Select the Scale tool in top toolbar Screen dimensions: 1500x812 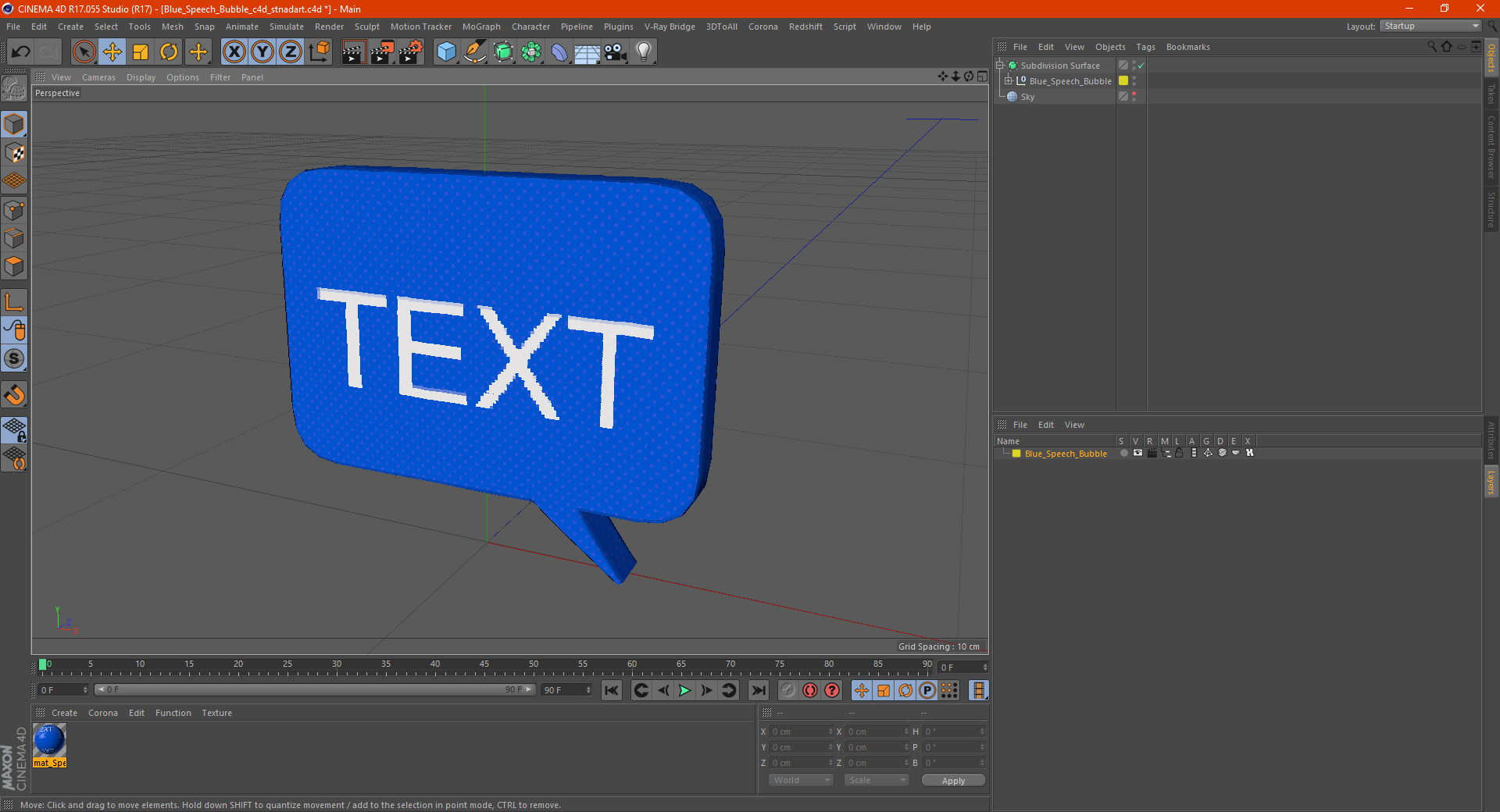click(141, 52)
